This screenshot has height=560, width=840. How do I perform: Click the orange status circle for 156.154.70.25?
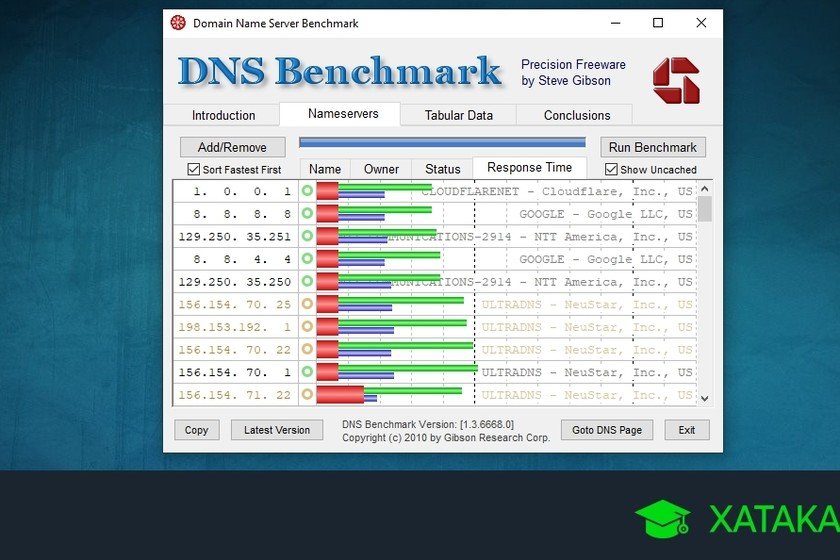click(307, 304)
